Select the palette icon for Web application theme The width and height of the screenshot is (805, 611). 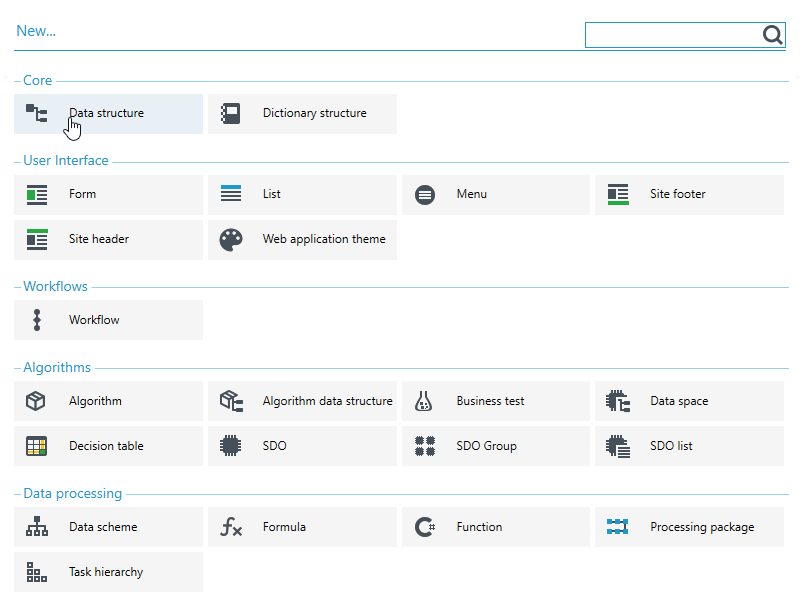231,240
